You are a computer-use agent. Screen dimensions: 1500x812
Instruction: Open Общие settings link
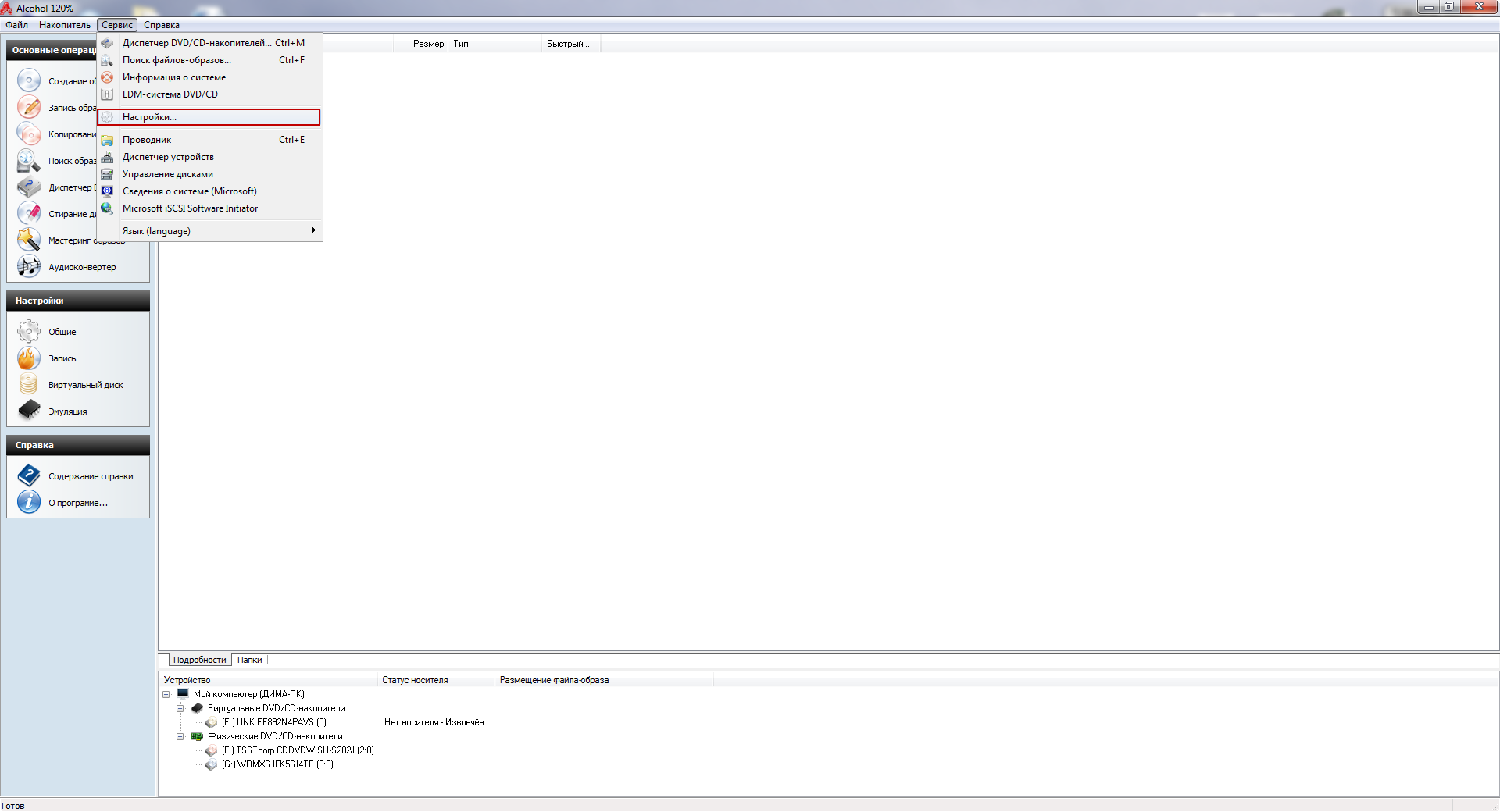tap(62, 332)
